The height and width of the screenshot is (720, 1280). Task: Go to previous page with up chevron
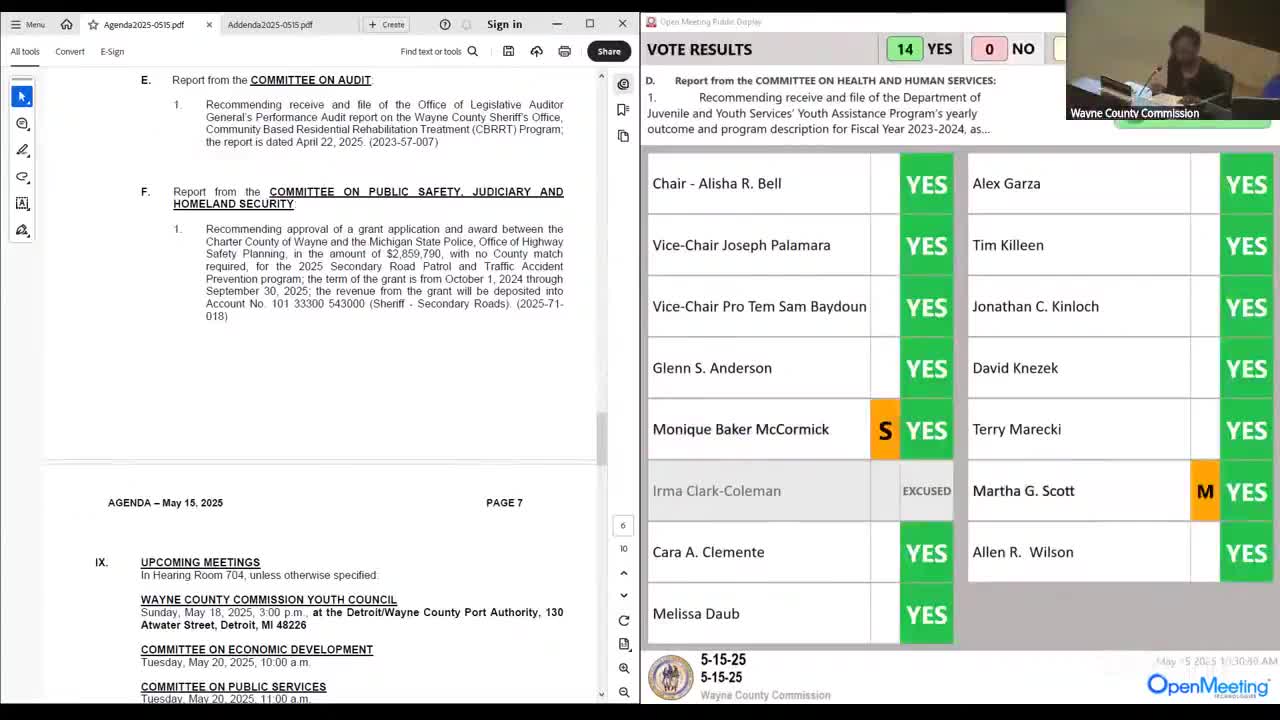(x=623, y=572)
